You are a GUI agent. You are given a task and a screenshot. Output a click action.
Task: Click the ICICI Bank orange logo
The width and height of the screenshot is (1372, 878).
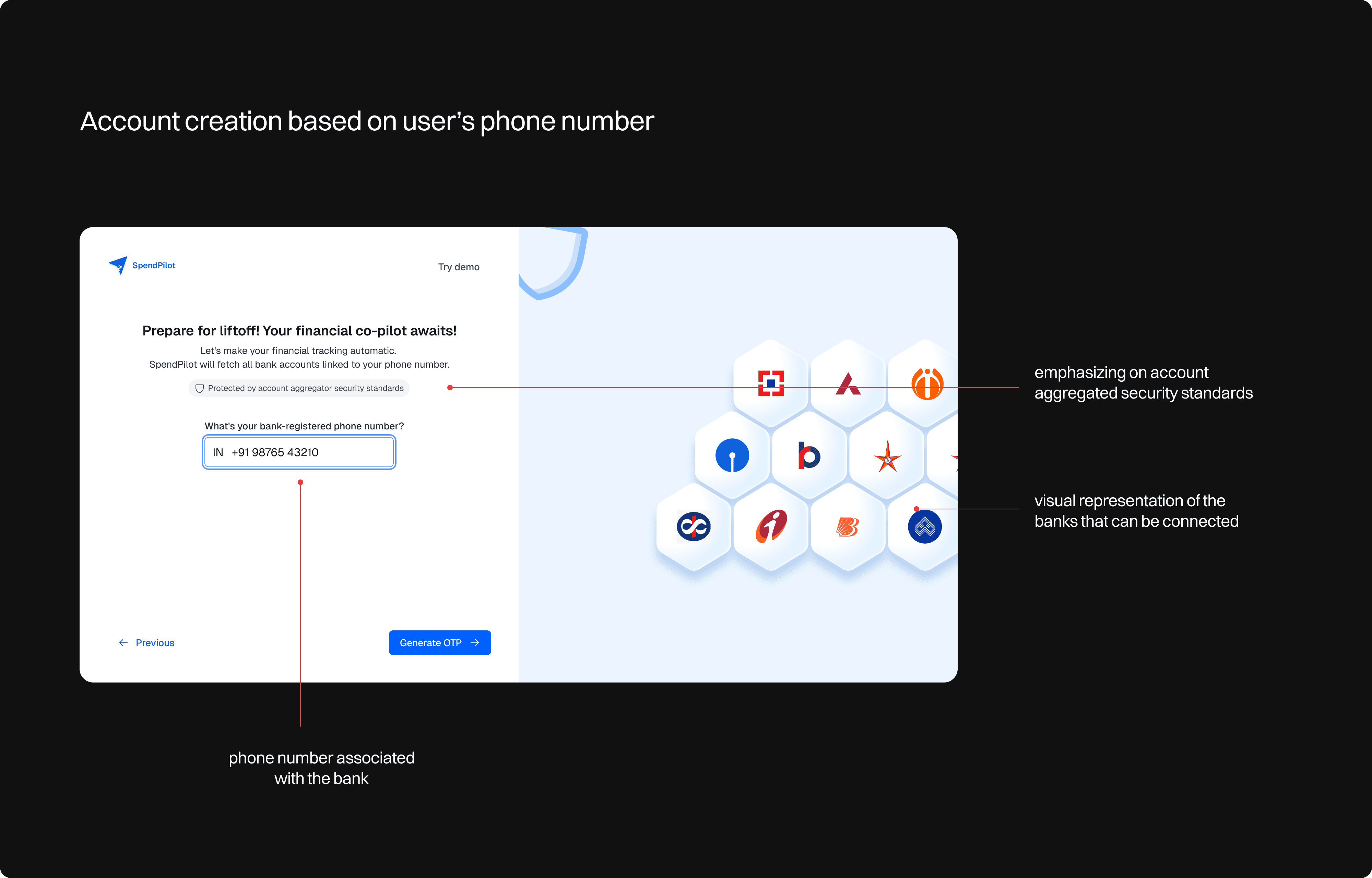pyautogui.click(x=771, y=526)
